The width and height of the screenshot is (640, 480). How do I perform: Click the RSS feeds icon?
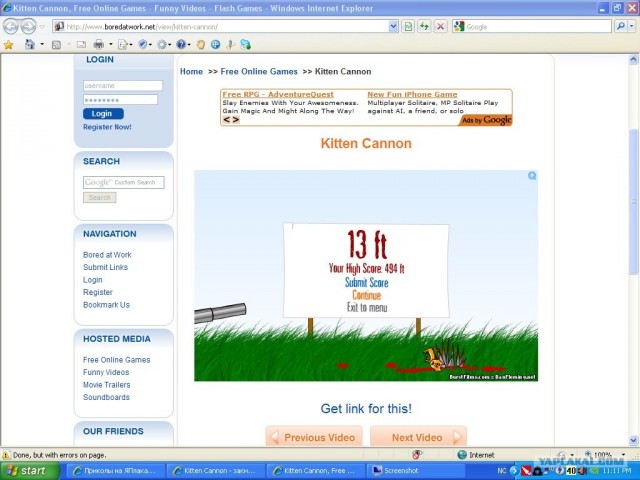pos(56,45)
